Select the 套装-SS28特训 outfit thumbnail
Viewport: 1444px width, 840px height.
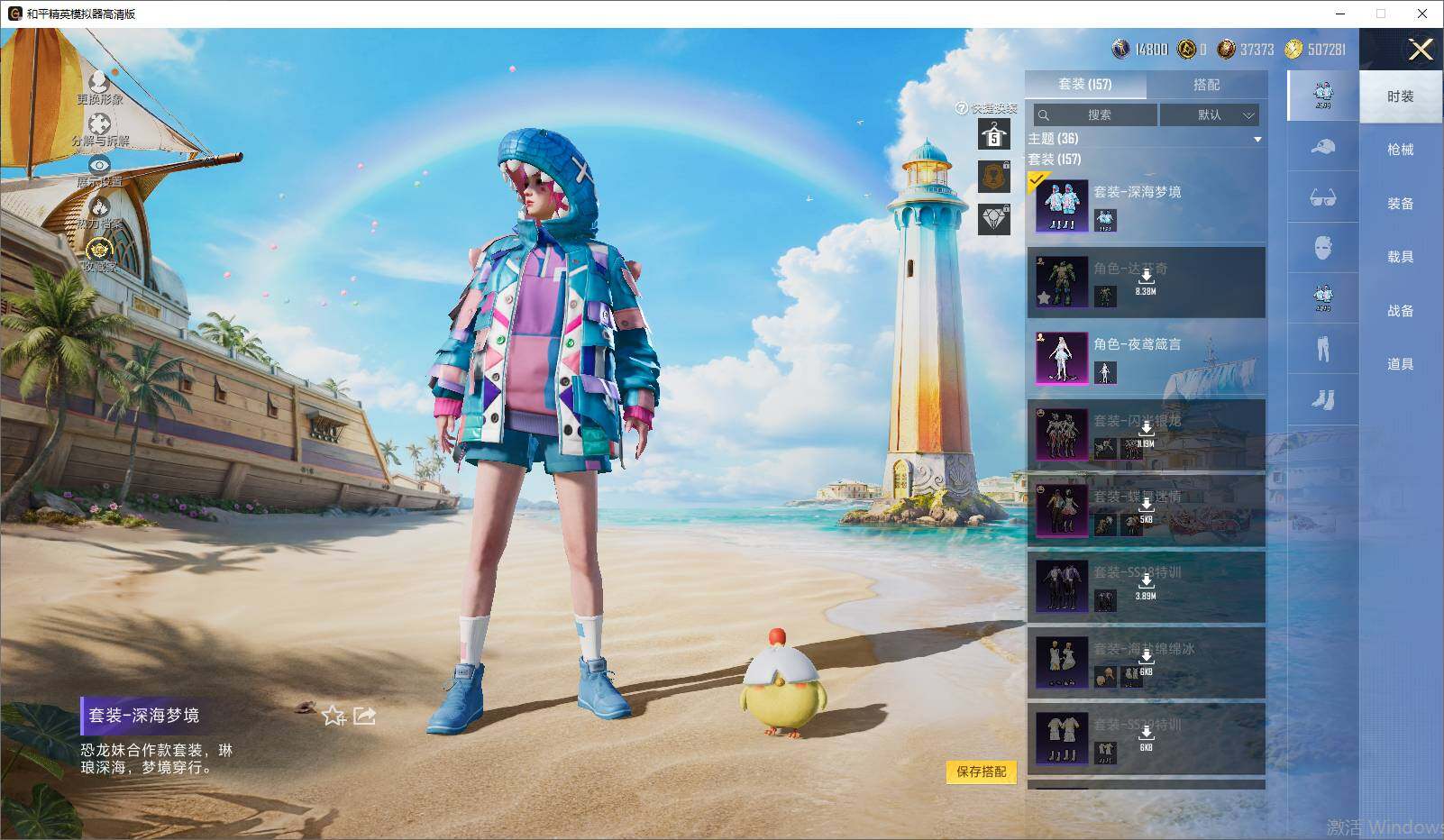pos(1062,587)
